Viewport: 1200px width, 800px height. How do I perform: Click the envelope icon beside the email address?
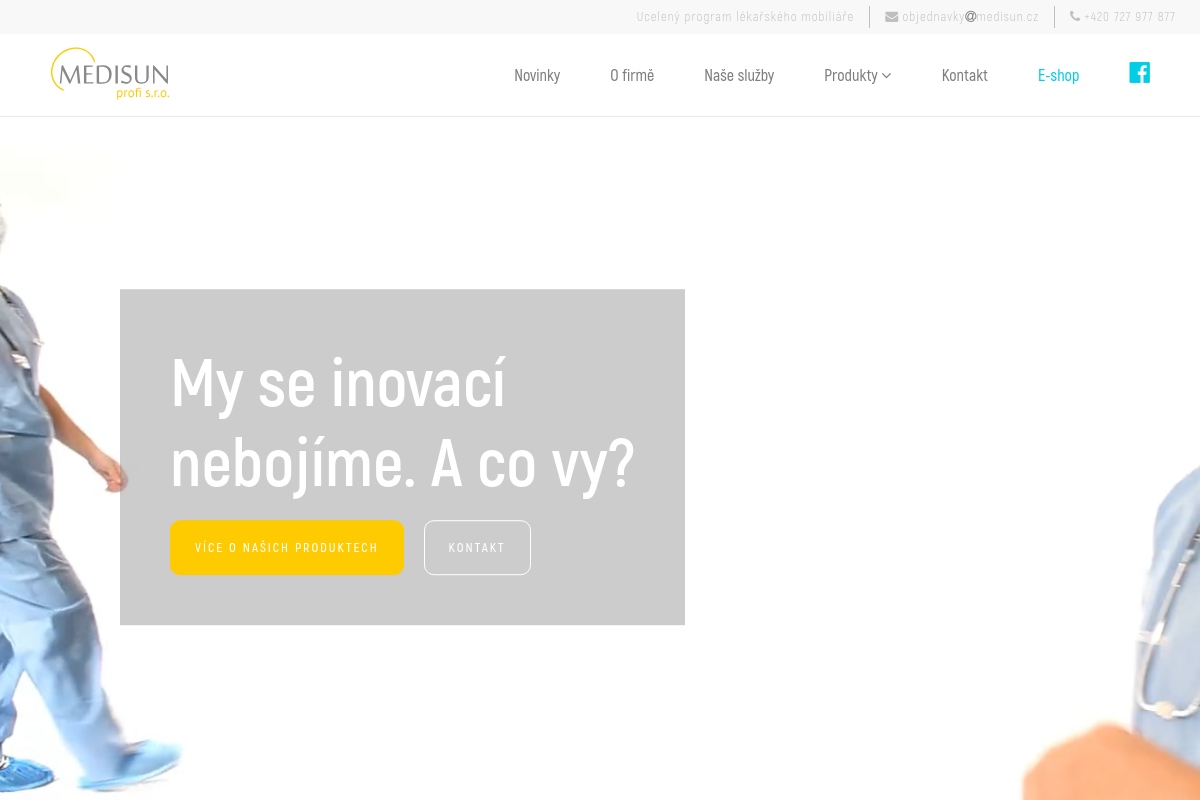tap(892, 17)
